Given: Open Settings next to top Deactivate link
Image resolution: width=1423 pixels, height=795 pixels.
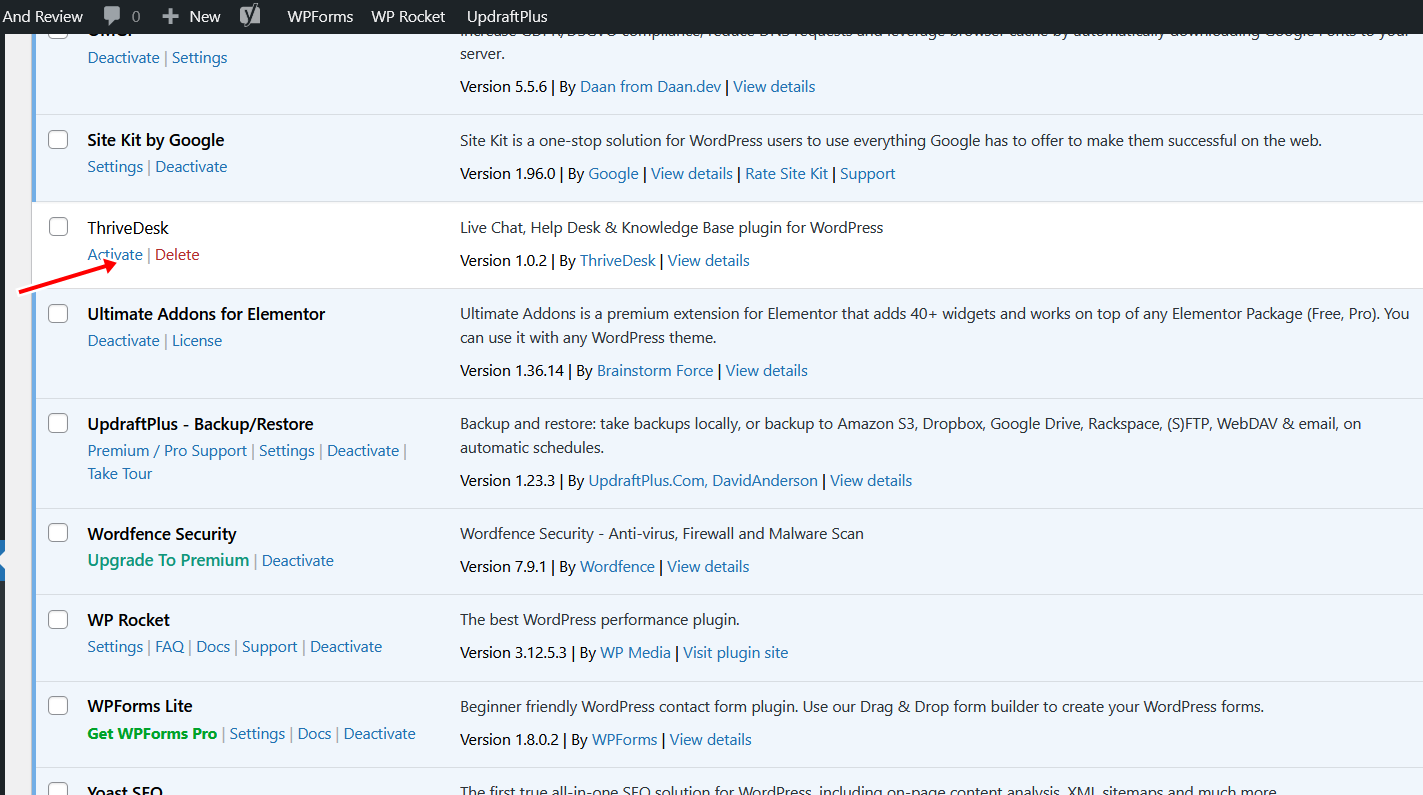Looking at the screenshot, I should (x=200, y=58).
